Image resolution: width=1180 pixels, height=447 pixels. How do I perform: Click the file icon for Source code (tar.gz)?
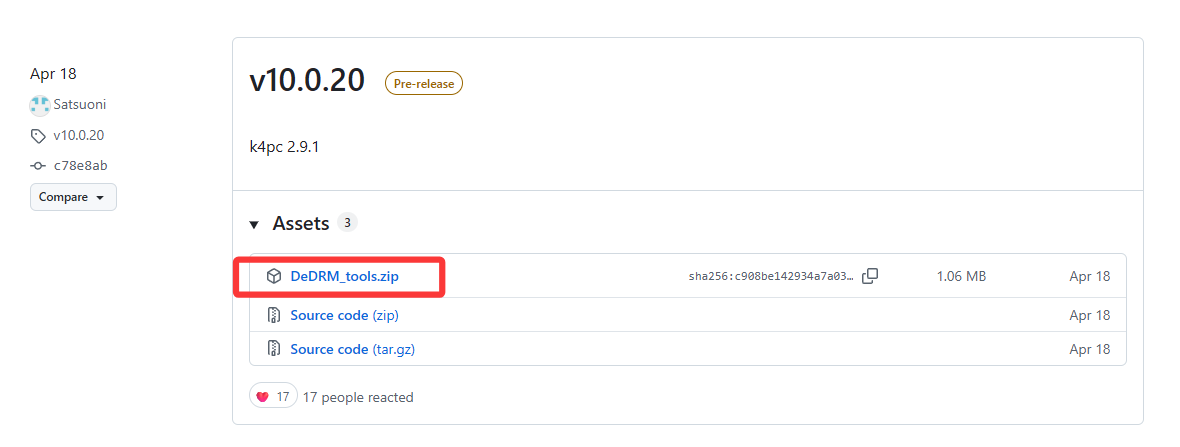click(274, 349)
